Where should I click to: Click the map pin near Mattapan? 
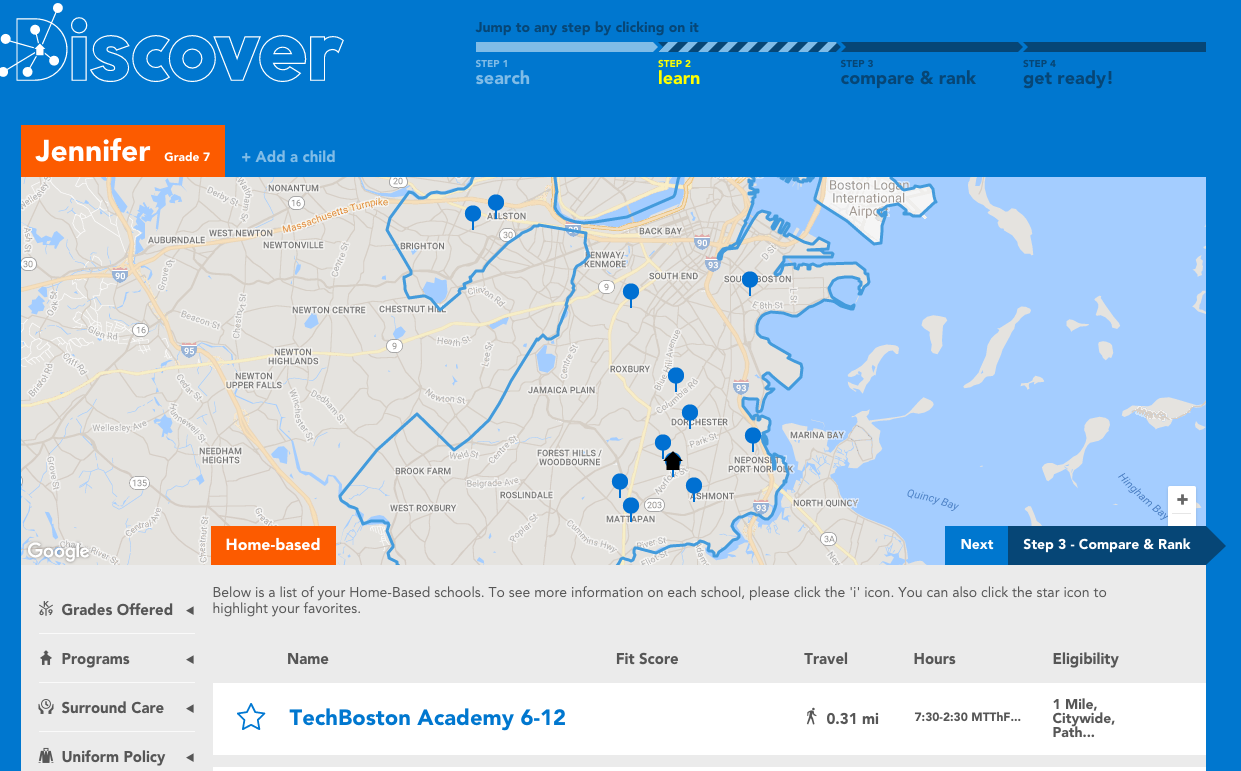631,507
